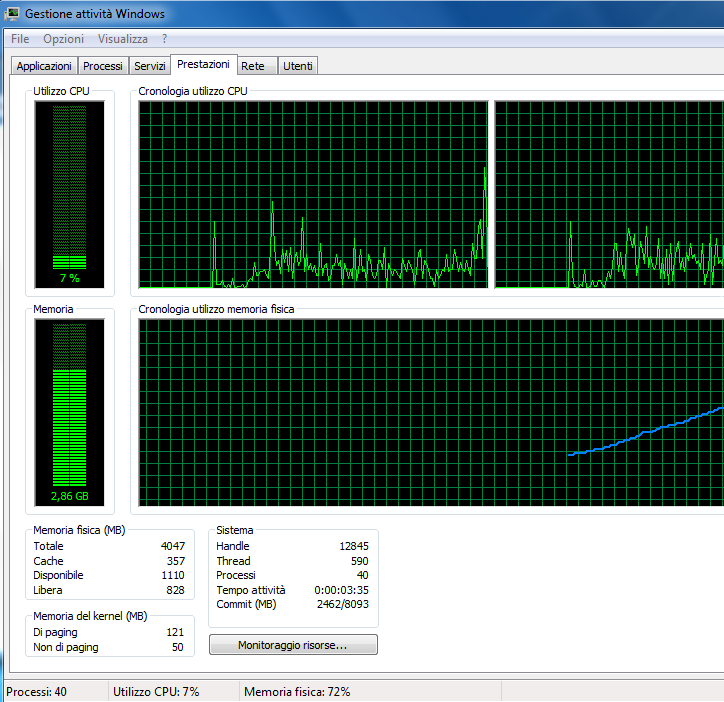The height and width of the screenshot is (702, 724).
Task: Click the Disponibile value 1110
Action: pyautogui.click(x=173, y=575)
